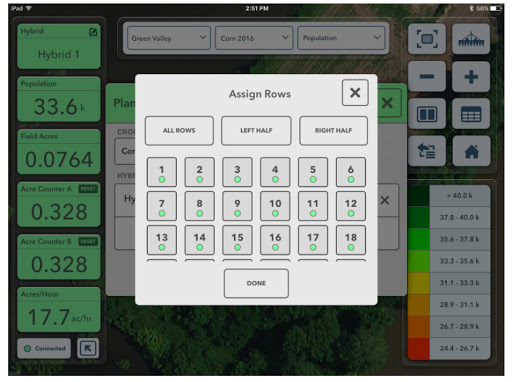Open the Green Valley field dropdown

pyautogui.click(x=169, y=38)
